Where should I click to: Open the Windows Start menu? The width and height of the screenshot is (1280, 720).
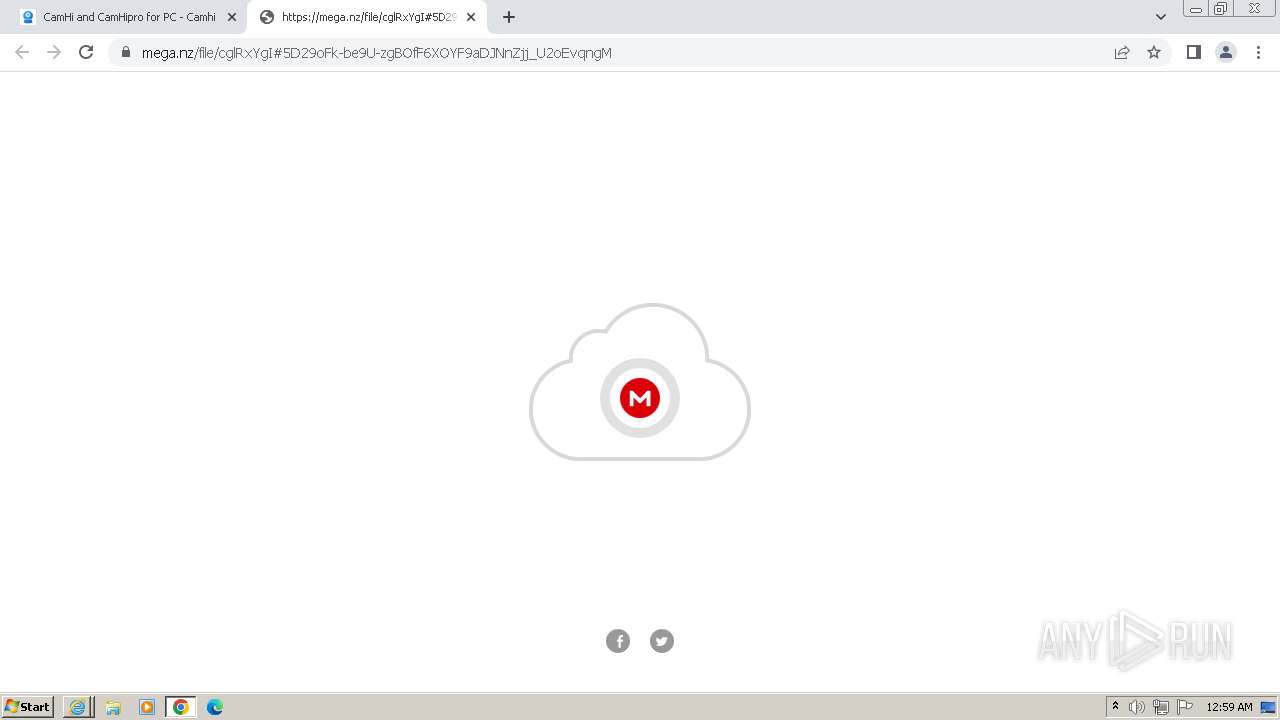(x=28, y=707)
